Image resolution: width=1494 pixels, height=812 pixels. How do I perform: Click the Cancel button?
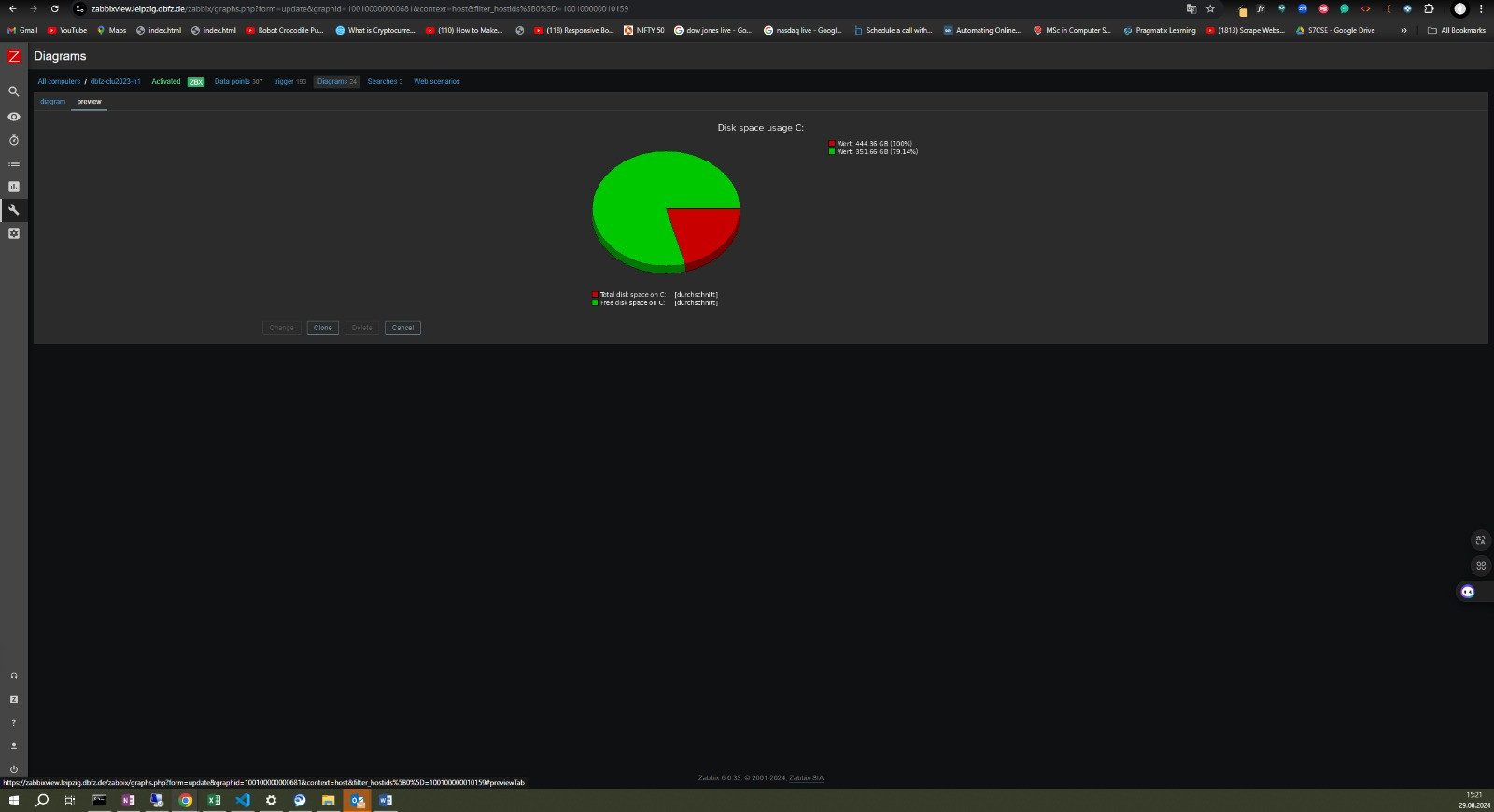[x=402, y=328]
